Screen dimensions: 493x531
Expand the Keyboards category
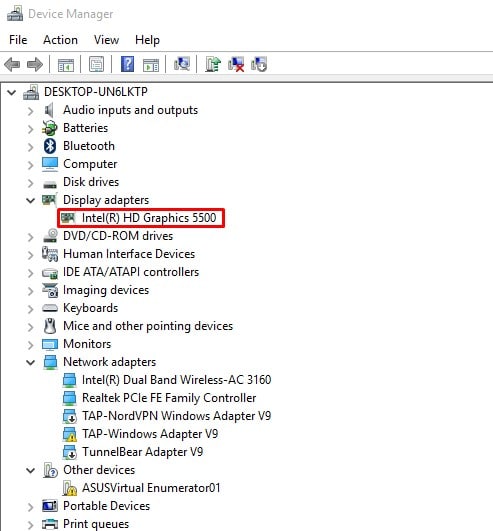tap(30, 308)
